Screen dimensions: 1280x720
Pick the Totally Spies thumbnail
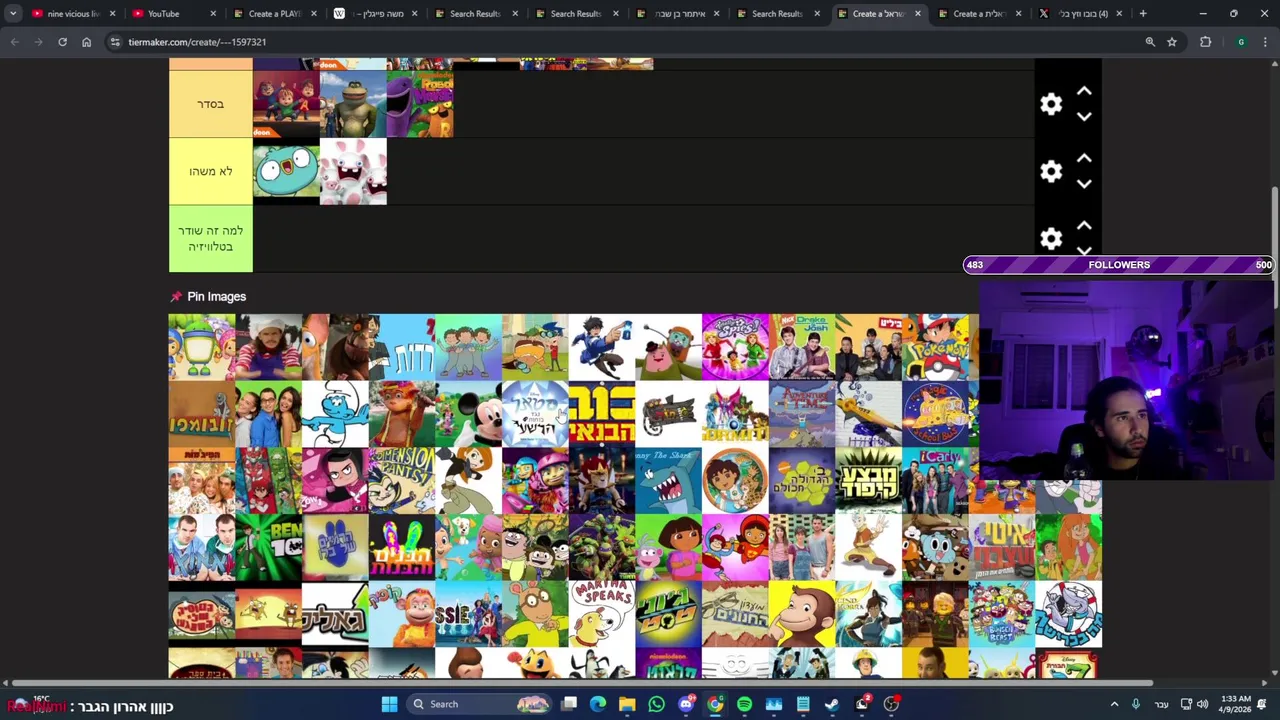(735, 347)
